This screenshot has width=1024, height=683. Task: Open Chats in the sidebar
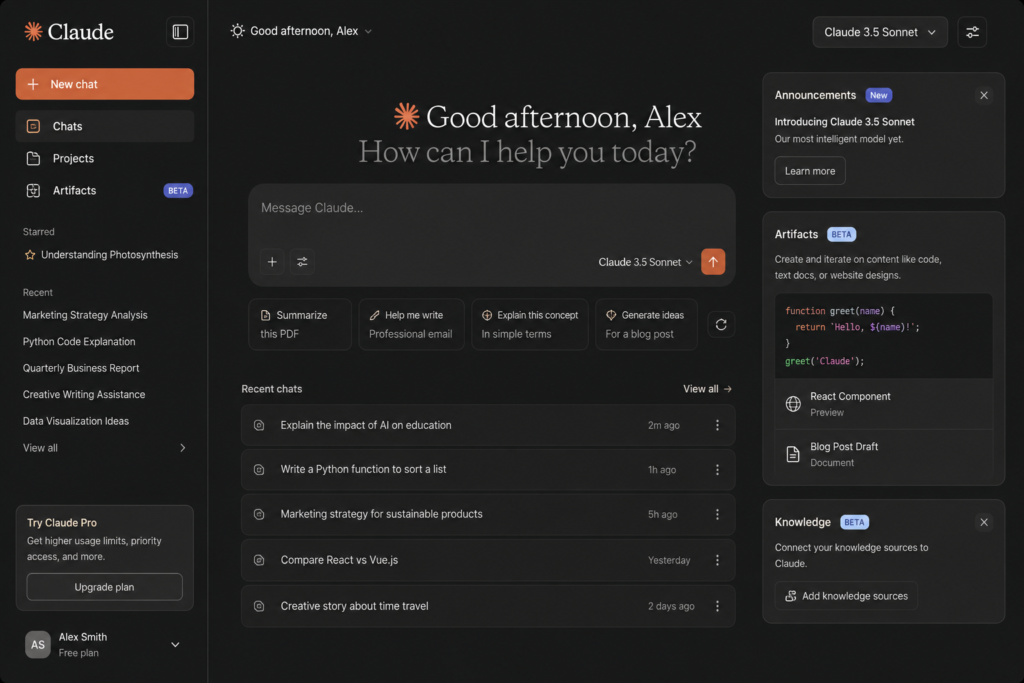point(104,126)
